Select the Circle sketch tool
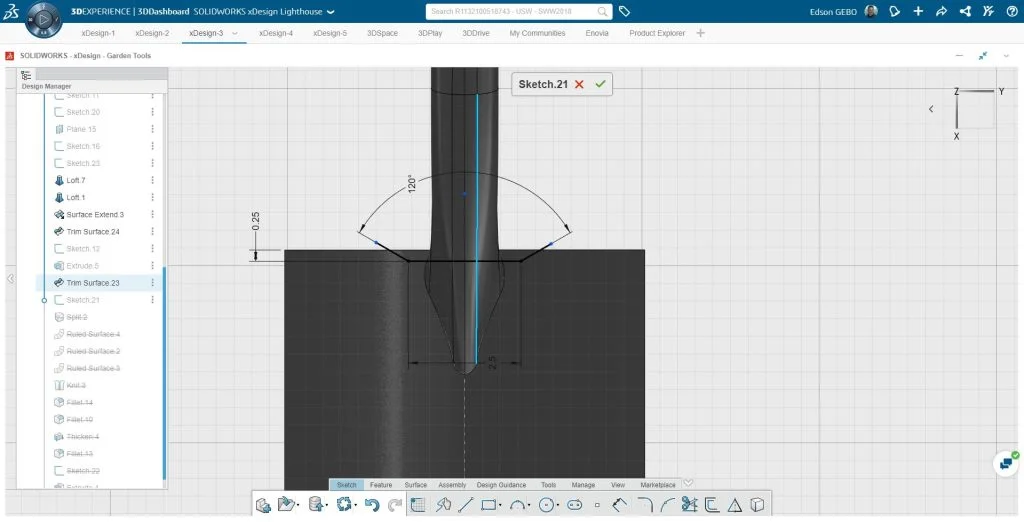This screenshot has height=522, width=1024. (547, 505)
